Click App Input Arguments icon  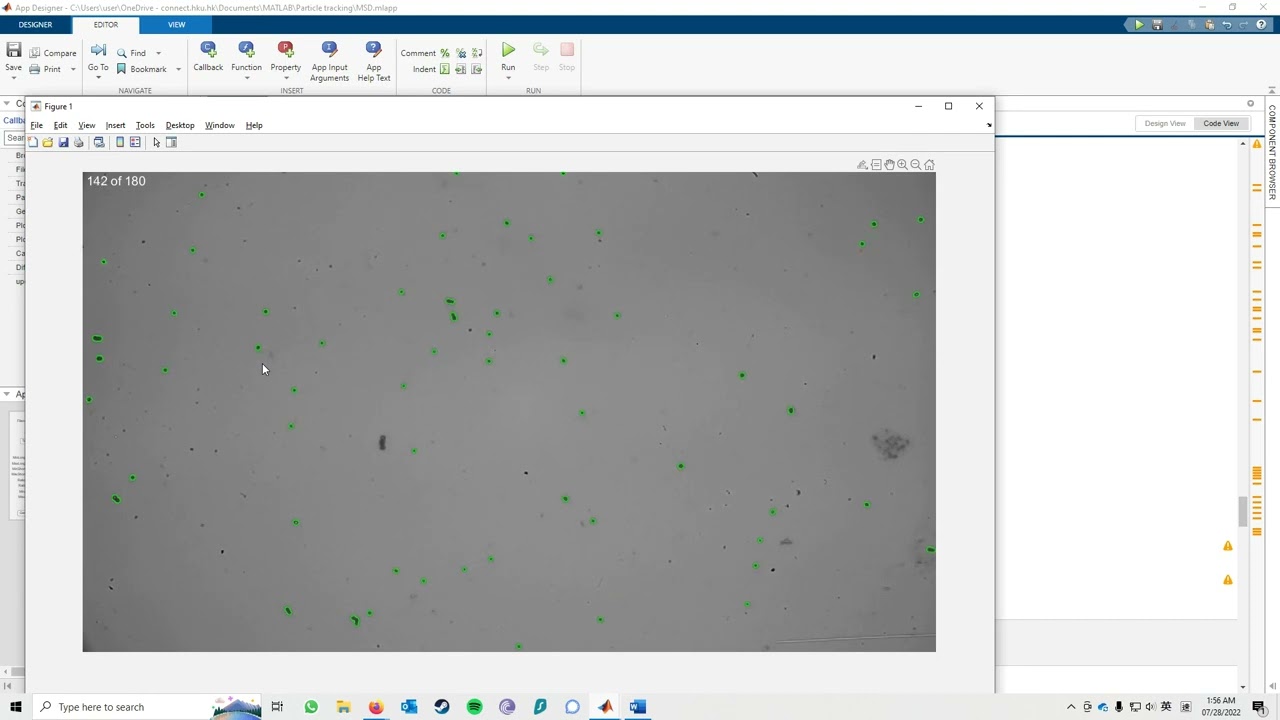click(x=329, y=48)
